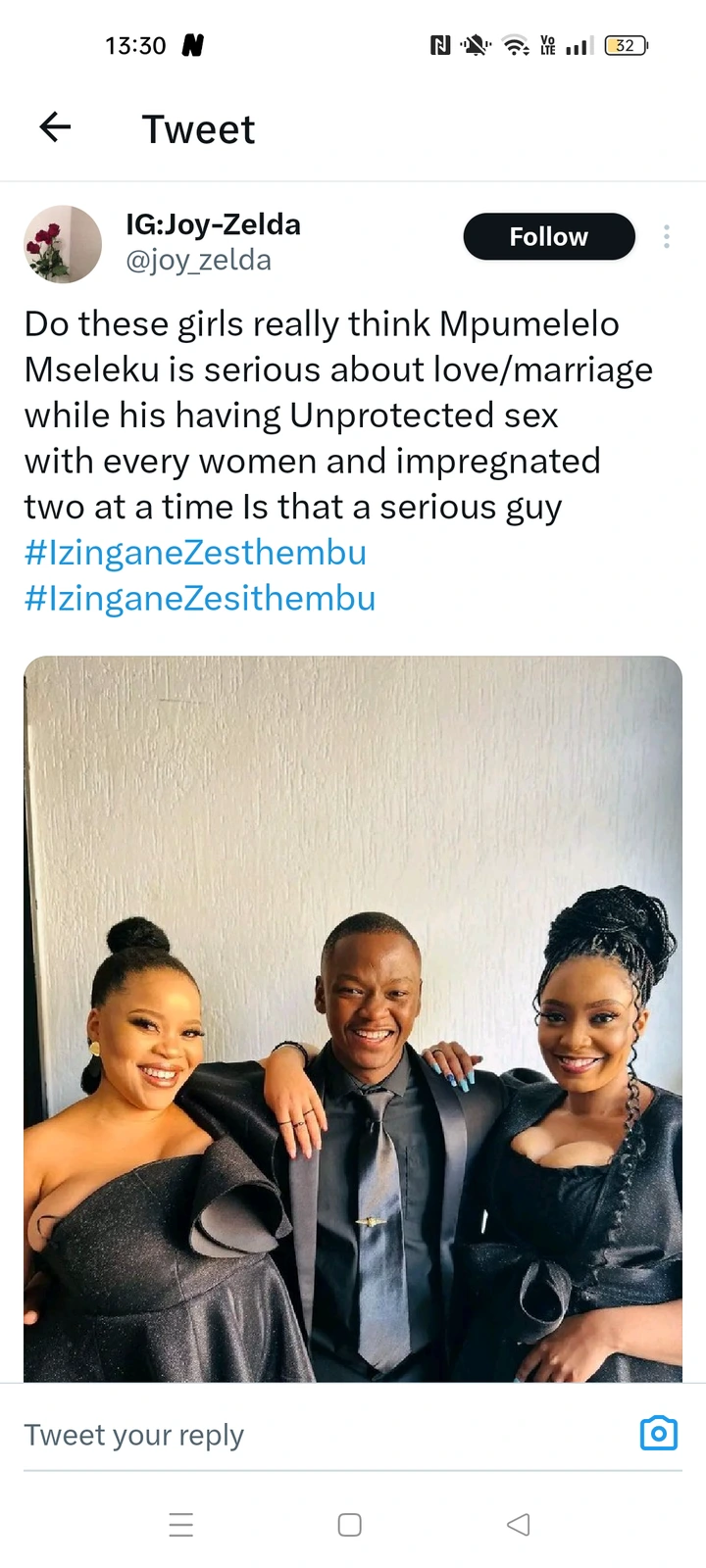Screen dimensions: 706x1568
Task: Tap the NFC status icon
Action: click(x=440, y=45)
